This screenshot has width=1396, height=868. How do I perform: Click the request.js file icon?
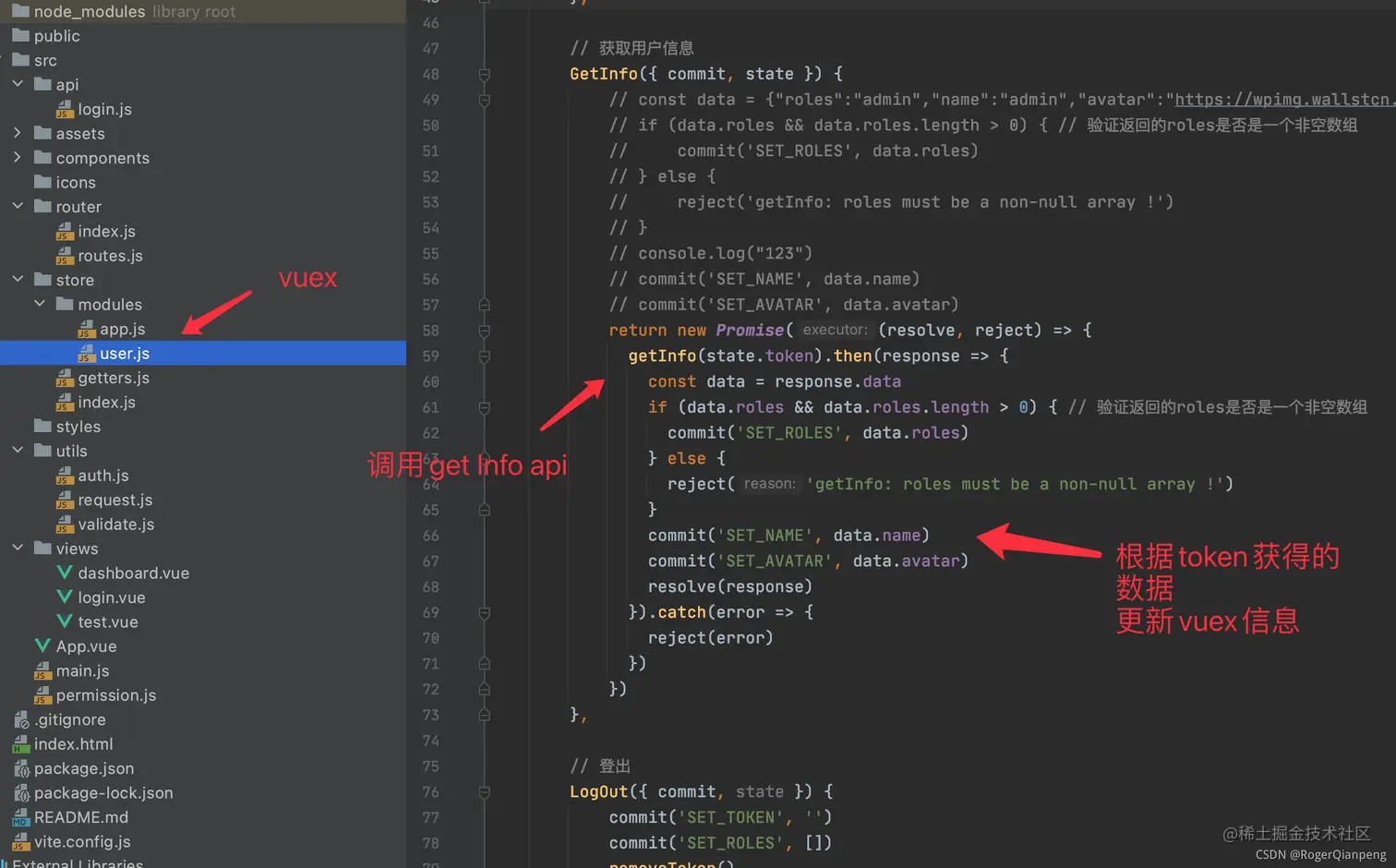(65, 500)
